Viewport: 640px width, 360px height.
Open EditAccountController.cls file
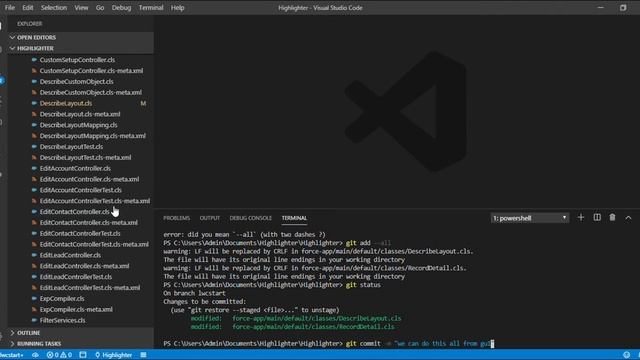(75, 168)
